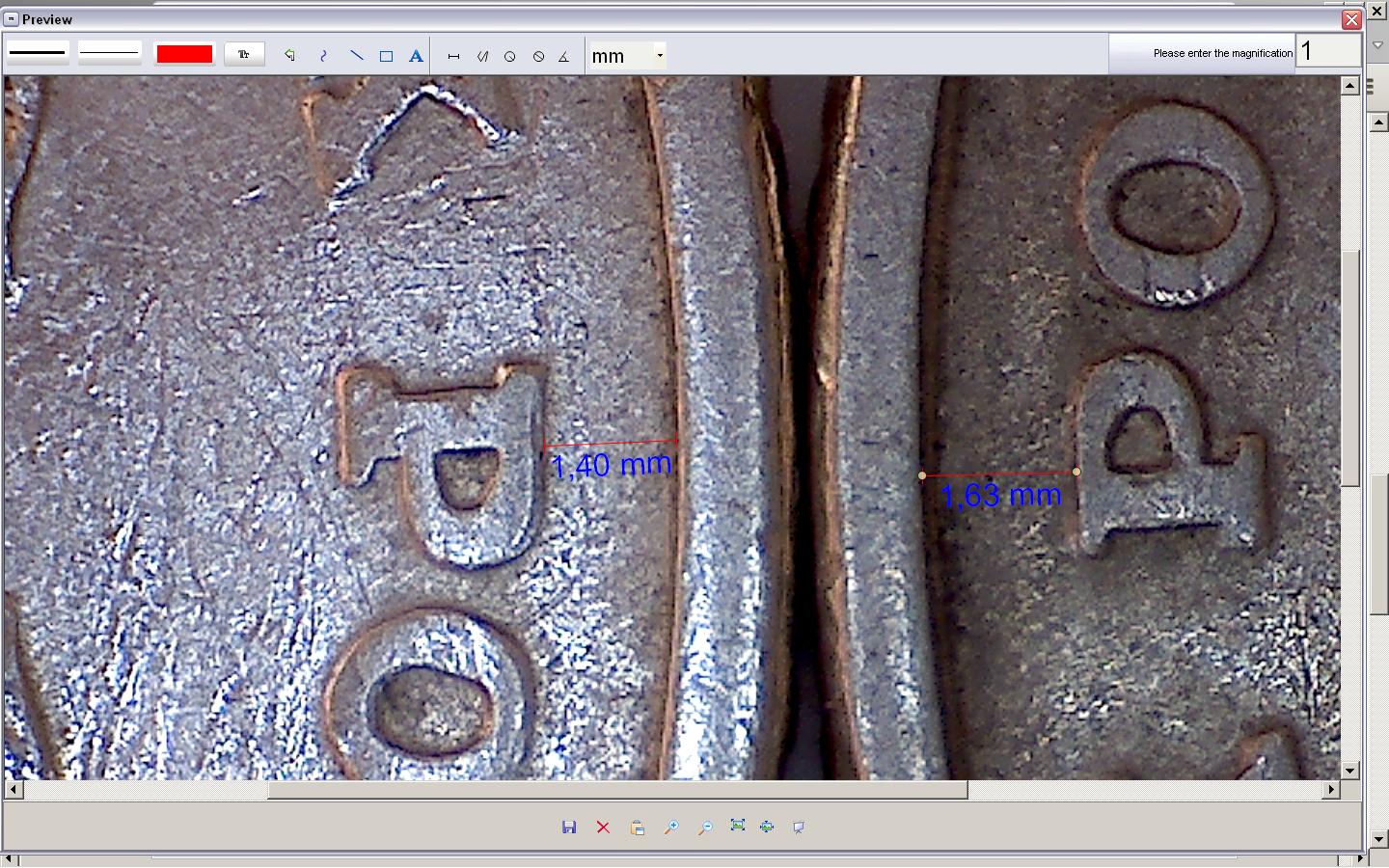Select the straight line drawing tool
1389x868 pixels.
tap(356, 56)
